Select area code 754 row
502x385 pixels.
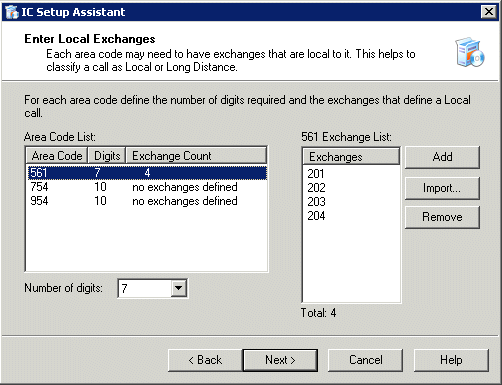(x=147, y=187)
